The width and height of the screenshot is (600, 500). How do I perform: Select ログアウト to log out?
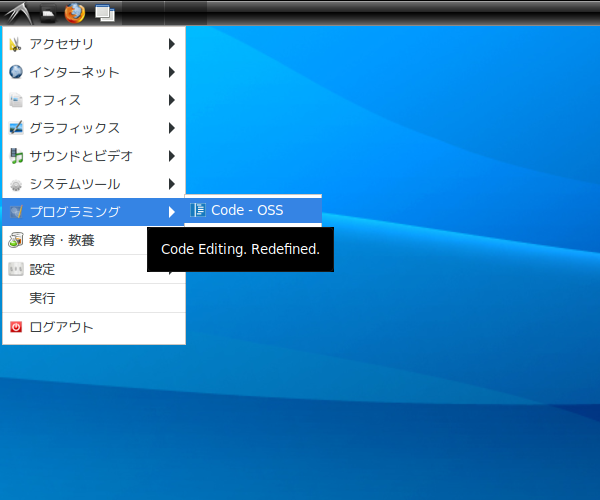tap(94, 327)
